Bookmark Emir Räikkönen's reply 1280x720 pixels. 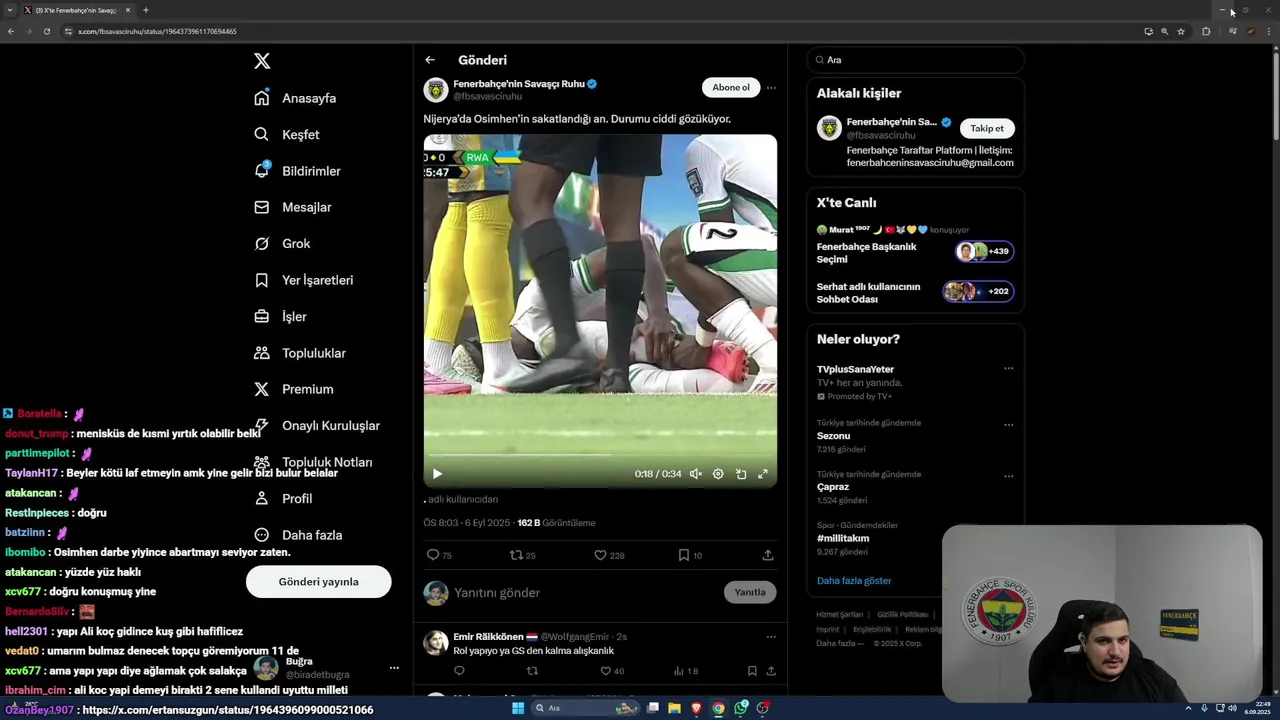752,671
